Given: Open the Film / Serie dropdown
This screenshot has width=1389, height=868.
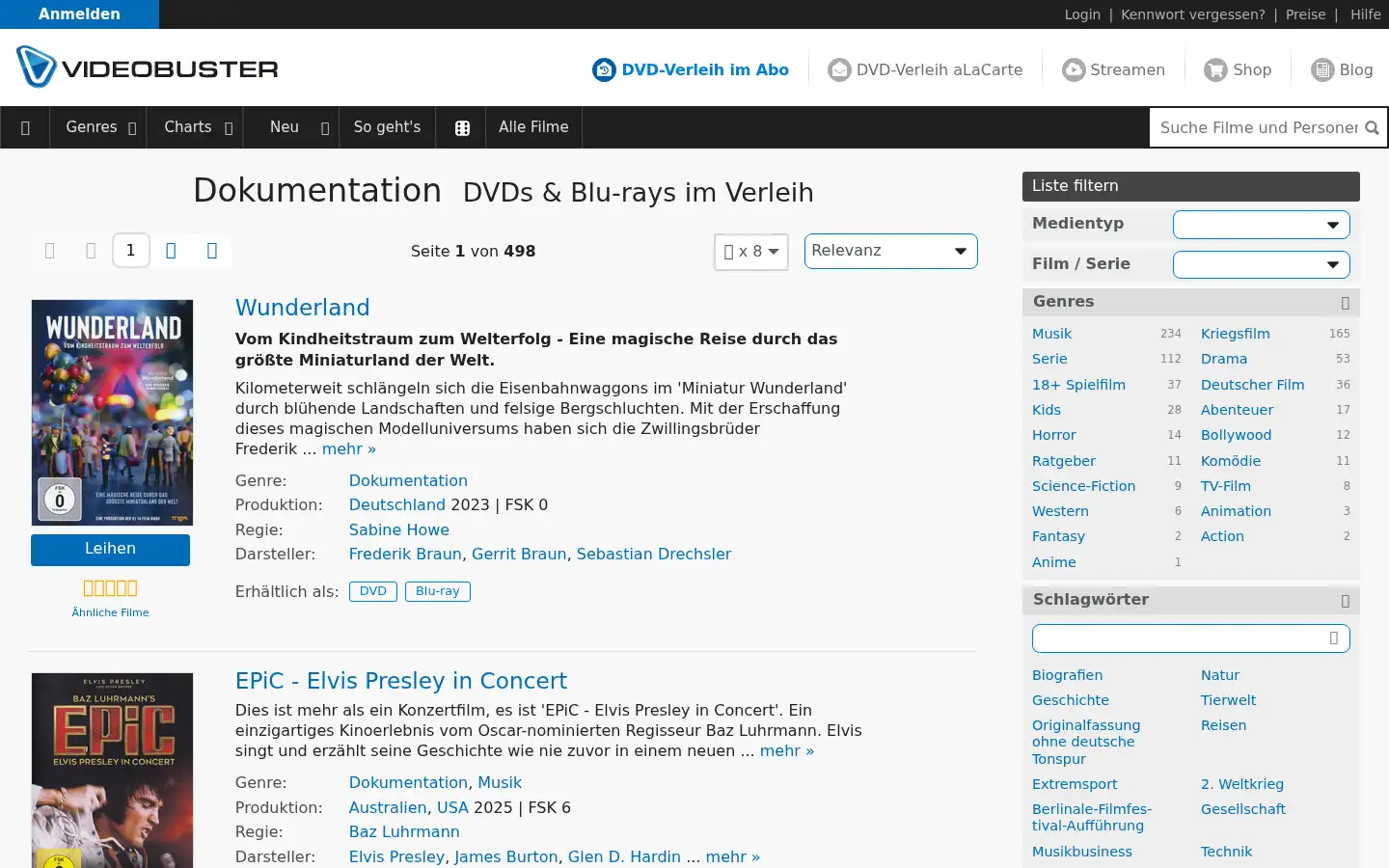Looking at the screenshot, I should coord(1261,264).
